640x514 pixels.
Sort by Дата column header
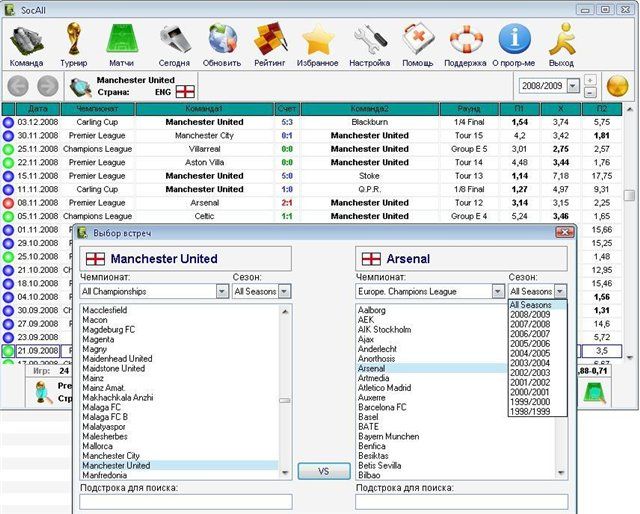point(38,109)
